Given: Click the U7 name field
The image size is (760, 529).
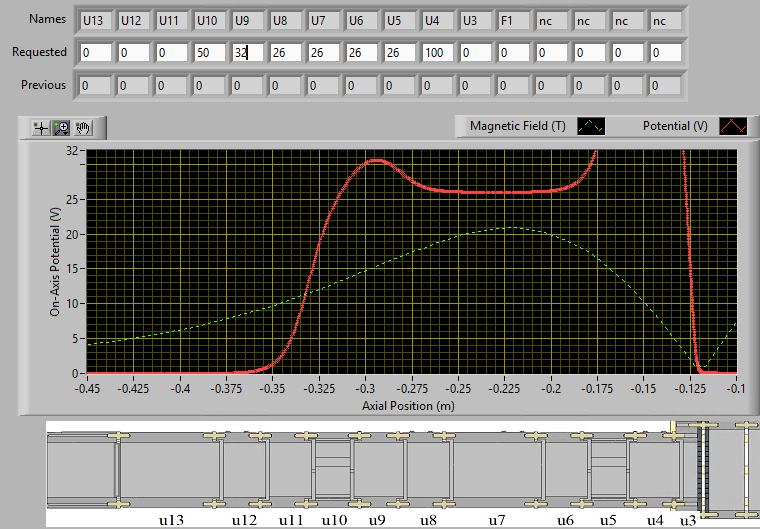Looking at the screenshot, I should click(x=323, y=21).
